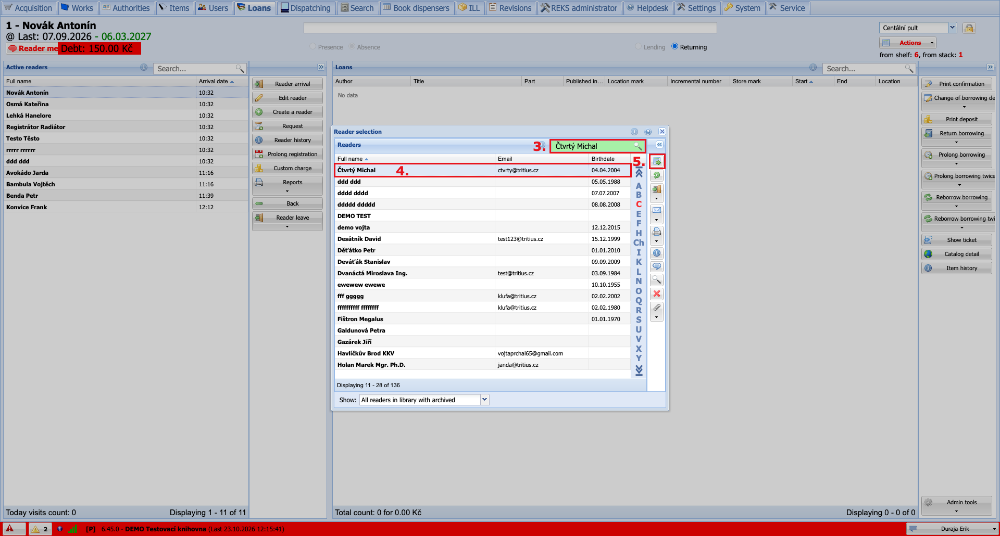Click the info icon beside Active readers search
Screen dimensions: 1000x536
143,68
